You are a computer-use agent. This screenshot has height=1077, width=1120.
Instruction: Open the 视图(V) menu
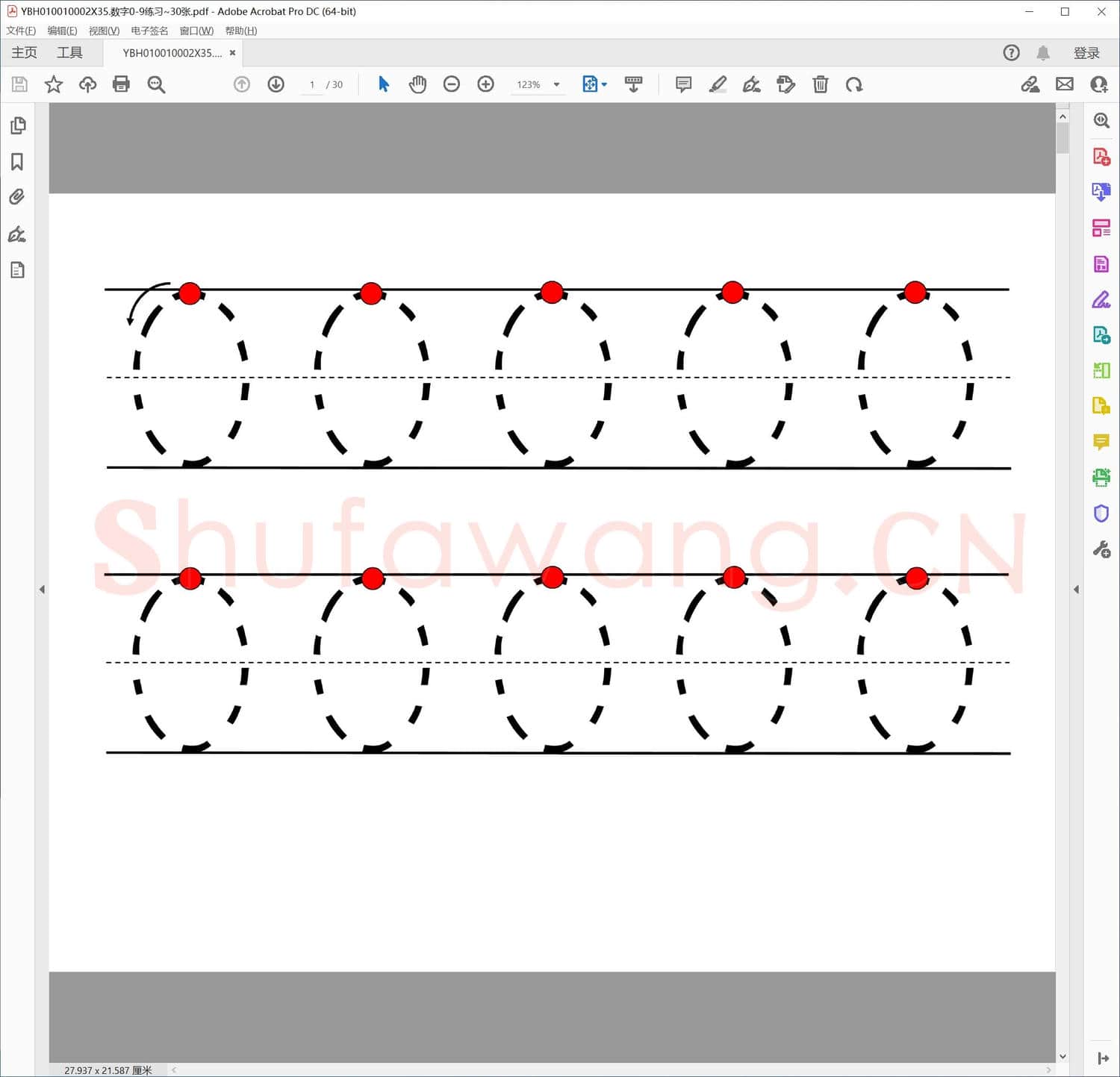click(x=104, y=31)
